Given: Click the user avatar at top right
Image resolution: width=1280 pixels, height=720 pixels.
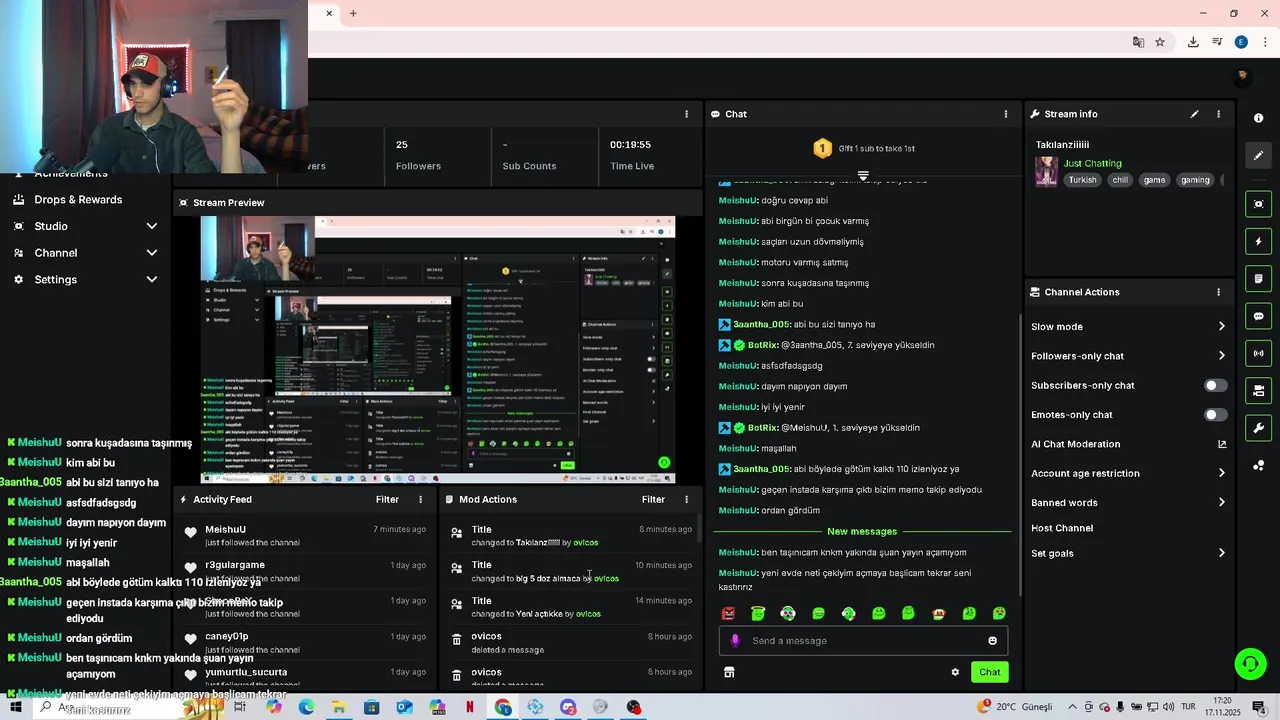Looking at the screenshot, I should click(1243, 76).
